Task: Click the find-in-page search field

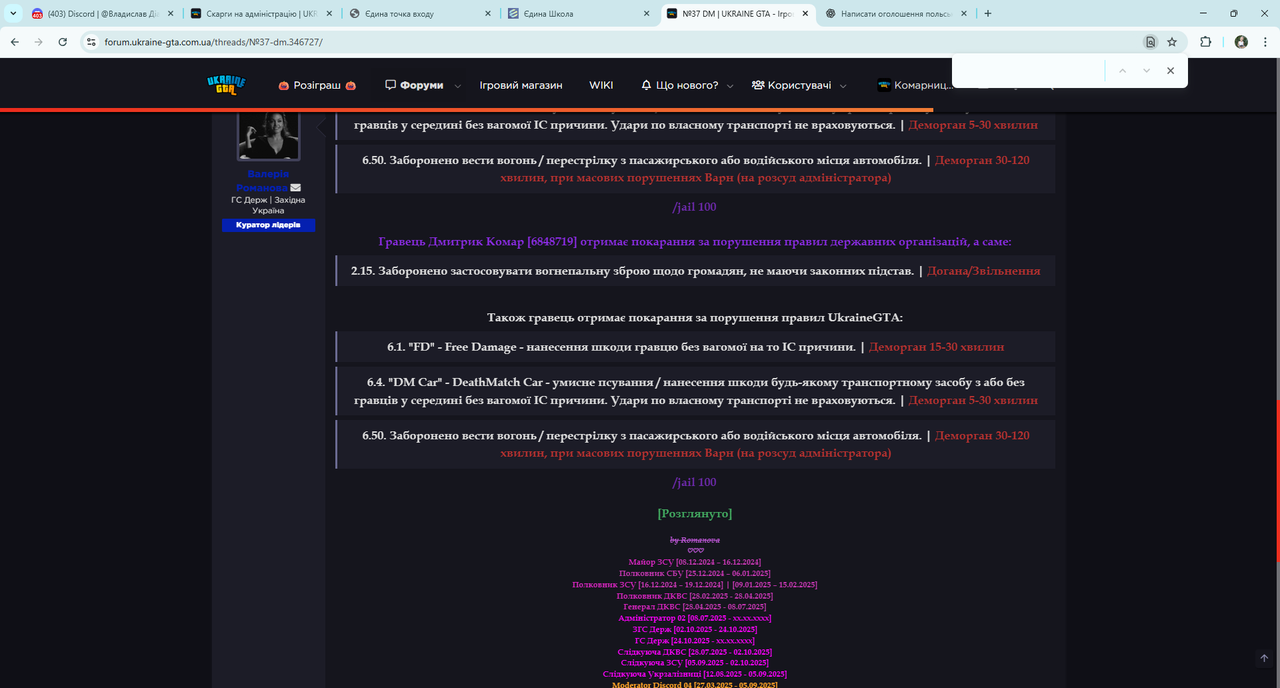Action: pyautogui.click(x=1030, y=71)
